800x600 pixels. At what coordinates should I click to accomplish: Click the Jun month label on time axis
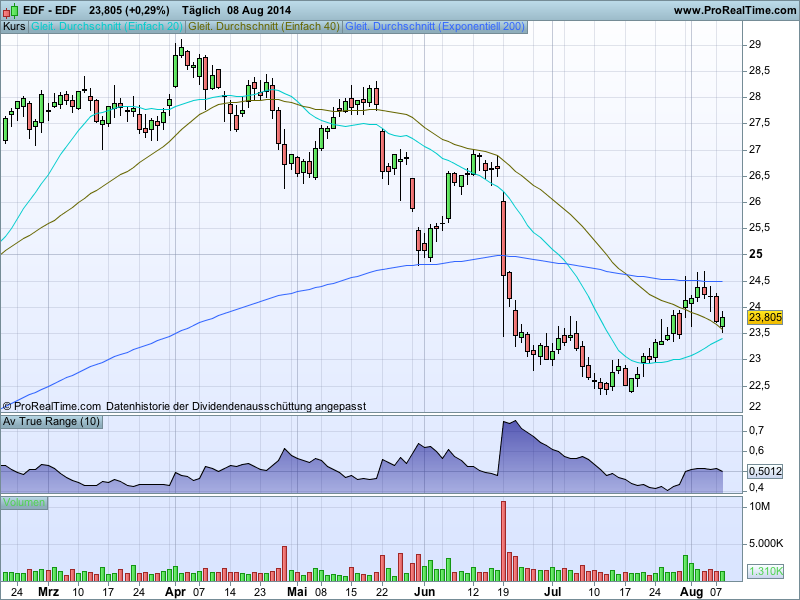pyautogui.click(x=424, y=592)
